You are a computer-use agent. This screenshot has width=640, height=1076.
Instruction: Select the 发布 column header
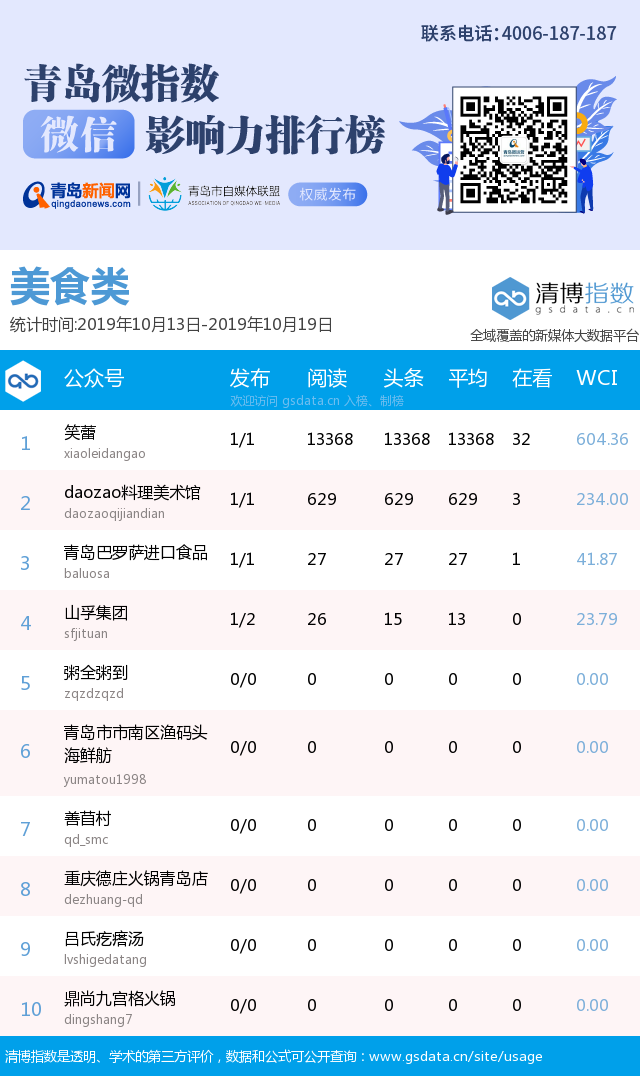tap(250, 378)
